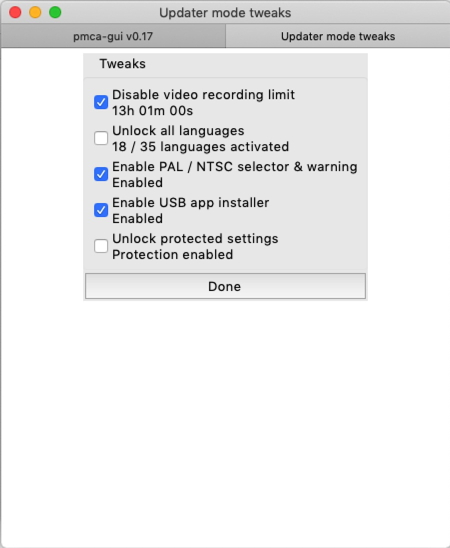Enable the Unlock all languages checkbox
450x548 pixels.
point(101,138)
